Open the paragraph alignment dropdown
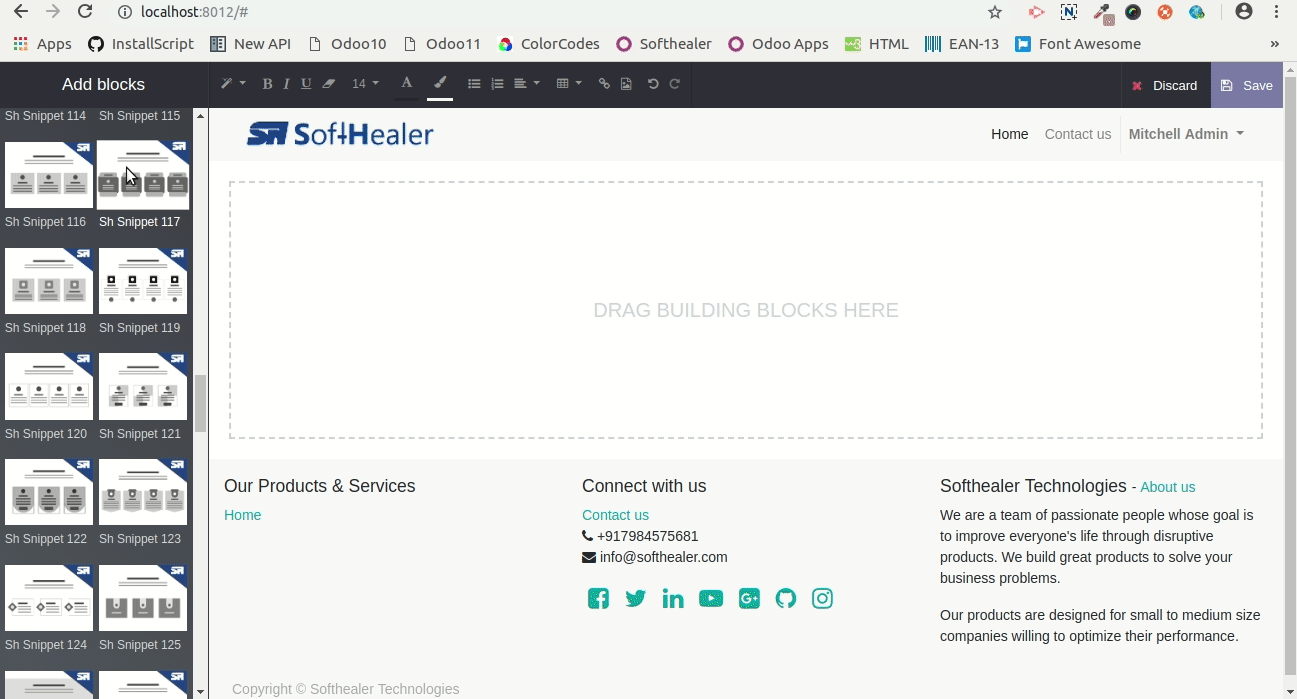 (x=526, y=84)
